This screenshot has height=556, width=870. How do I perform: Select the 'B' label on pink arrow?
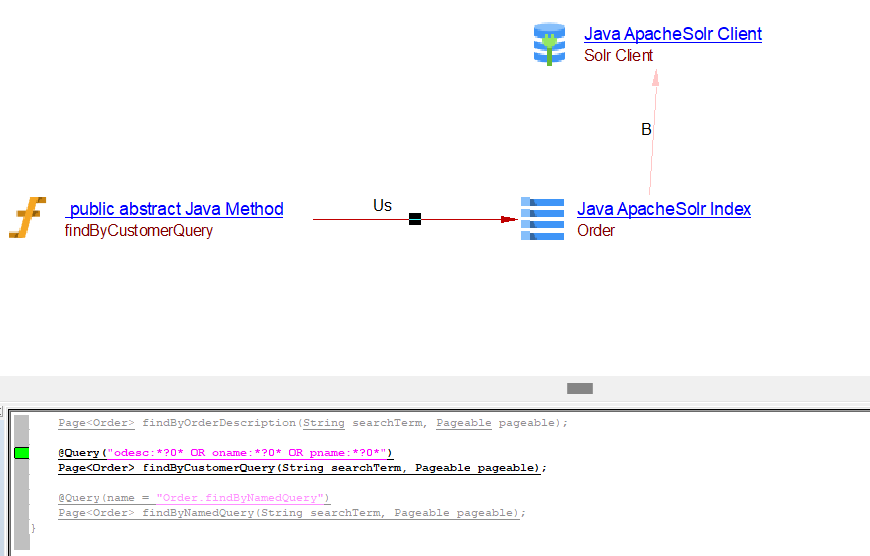click(x=646, y=130)
